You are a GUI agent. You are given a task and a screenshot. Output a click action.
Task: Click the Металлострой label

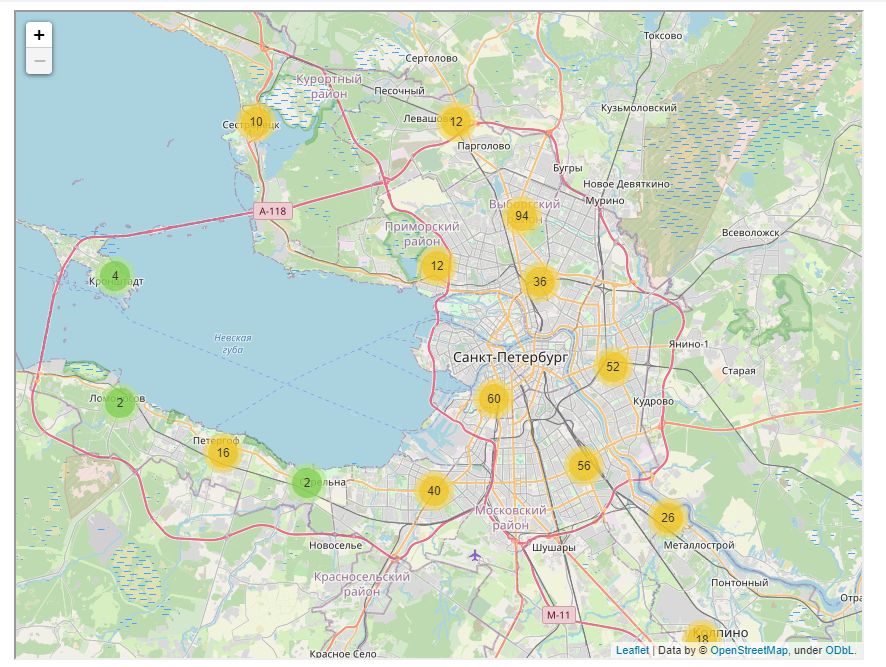pos(699,545)
